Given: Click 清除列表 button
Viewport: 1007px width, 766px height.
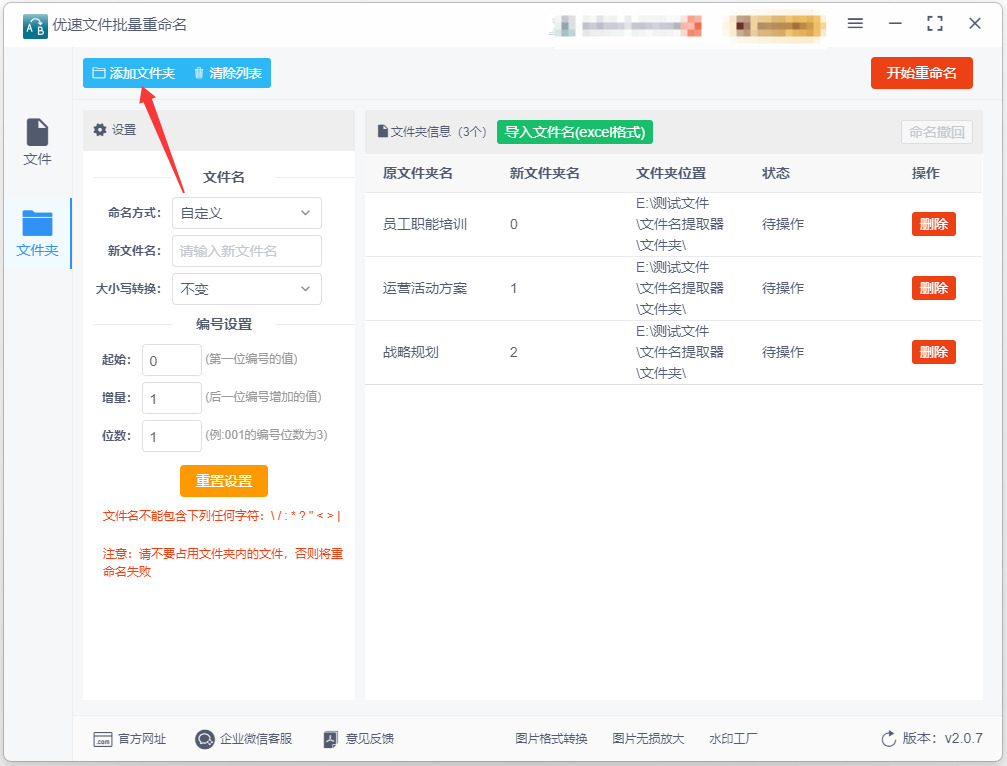Looking at the screenshot, I should click(228, 73).
